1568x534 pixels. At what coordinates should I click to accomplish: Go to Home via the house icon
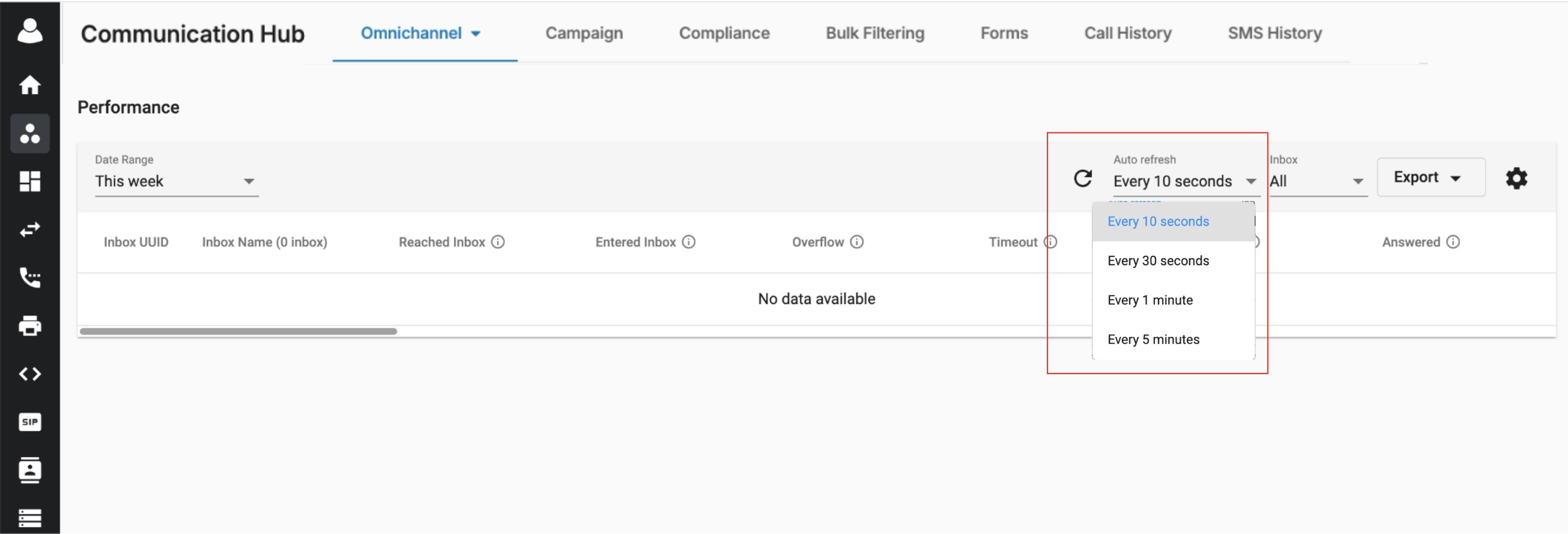tap(30, 85)
